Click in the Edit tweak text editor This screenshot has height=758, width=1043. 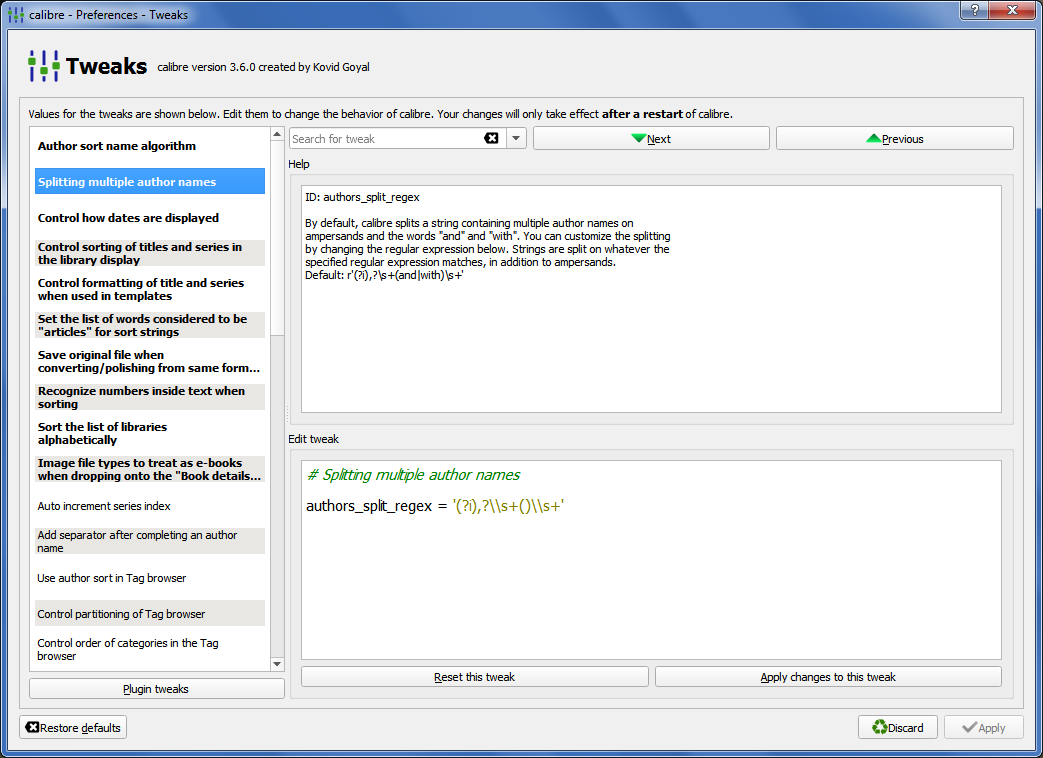651,560
